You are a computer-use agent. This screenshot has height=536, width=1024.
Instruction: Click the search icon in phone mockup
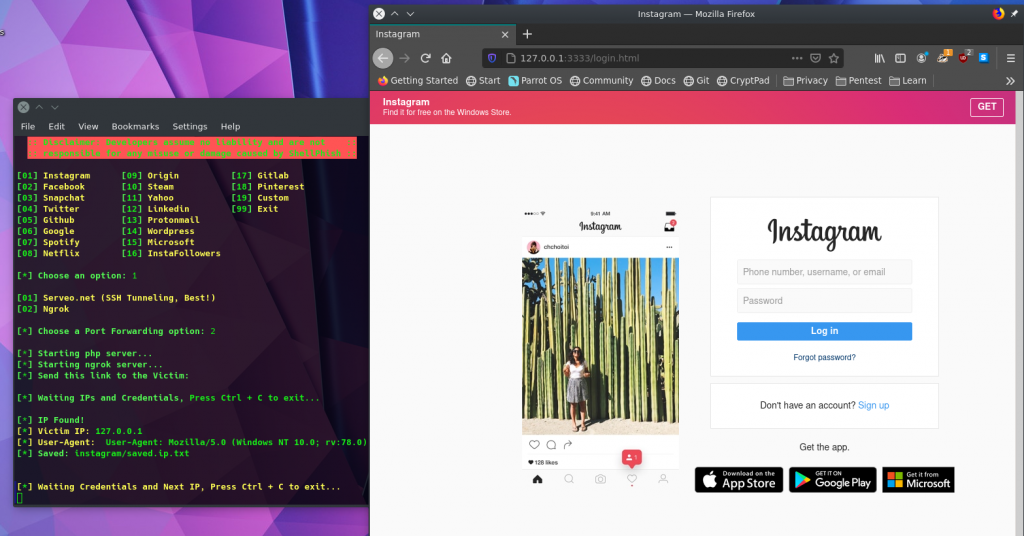[x=569, y=479]
